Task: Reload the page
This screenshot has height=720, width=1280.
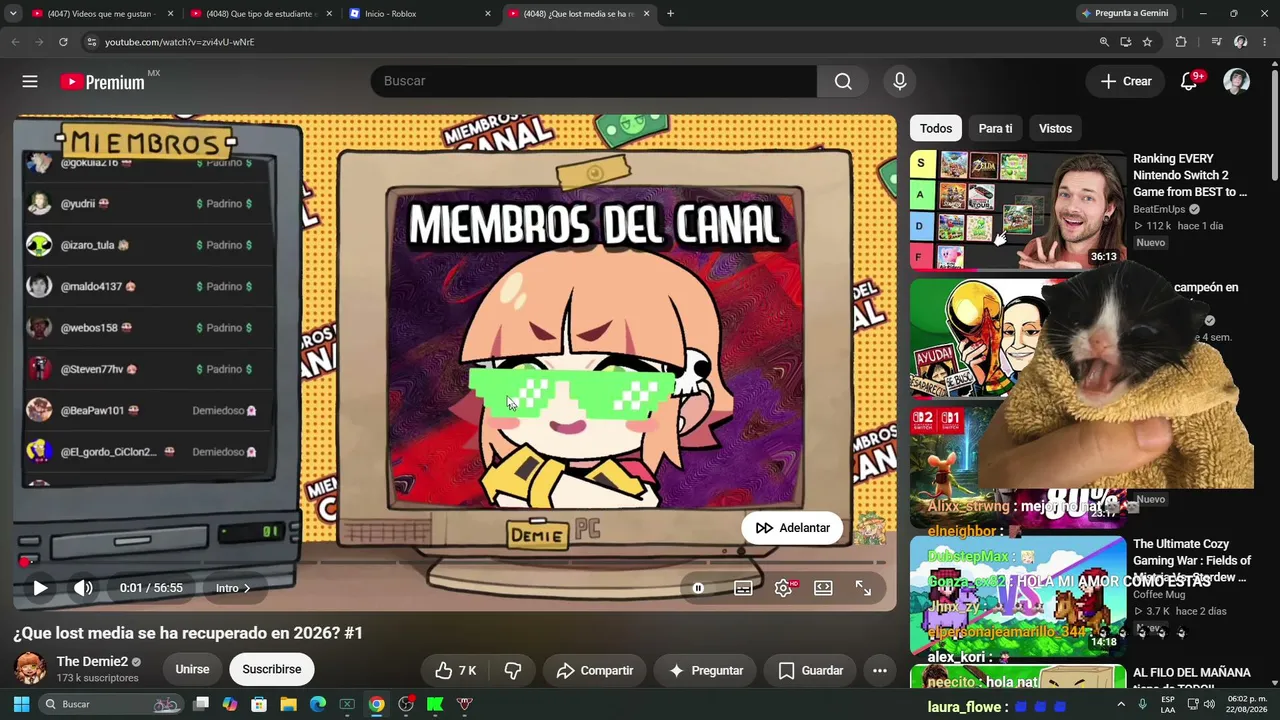Action: (x=63, y=42)
